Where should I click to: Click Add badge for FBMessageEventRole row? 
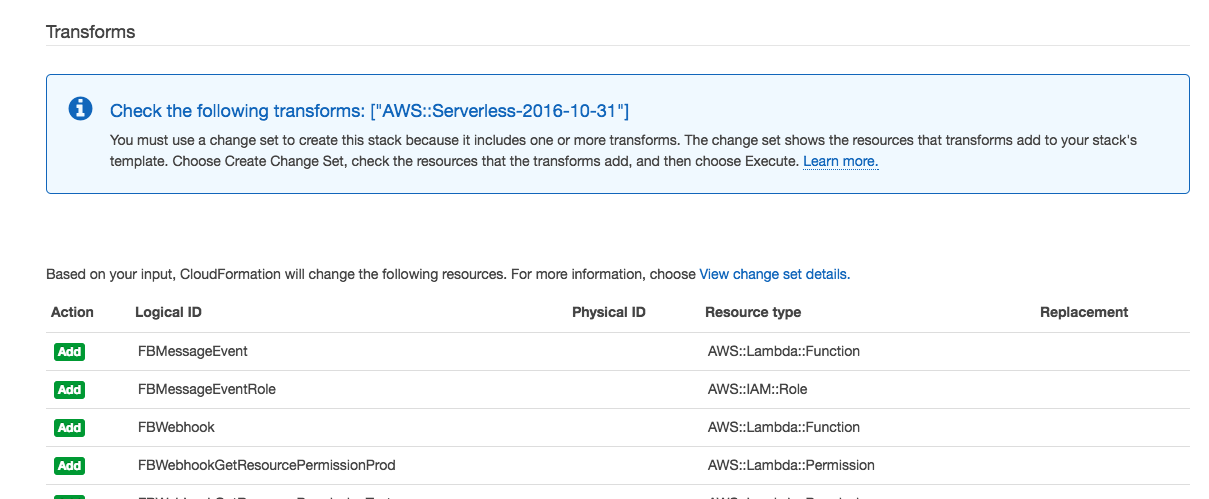pos(69,390)
